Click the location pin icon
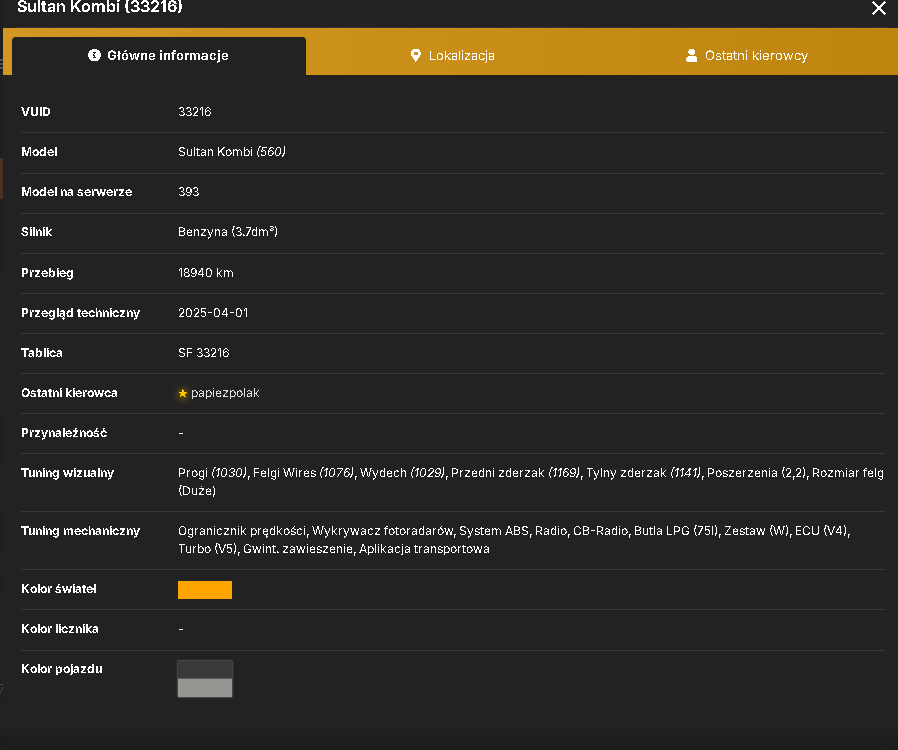 coord(416,56)
